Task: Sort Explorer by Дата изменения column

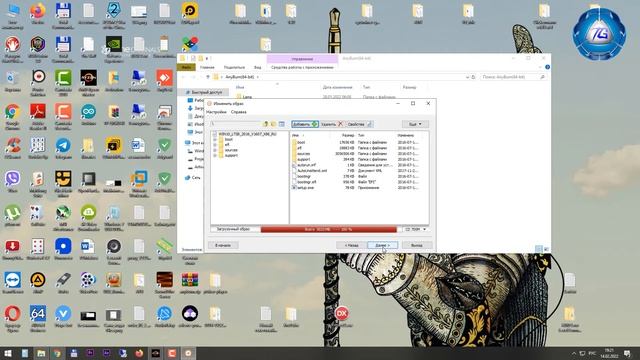Action: click(x=337, y=87)
